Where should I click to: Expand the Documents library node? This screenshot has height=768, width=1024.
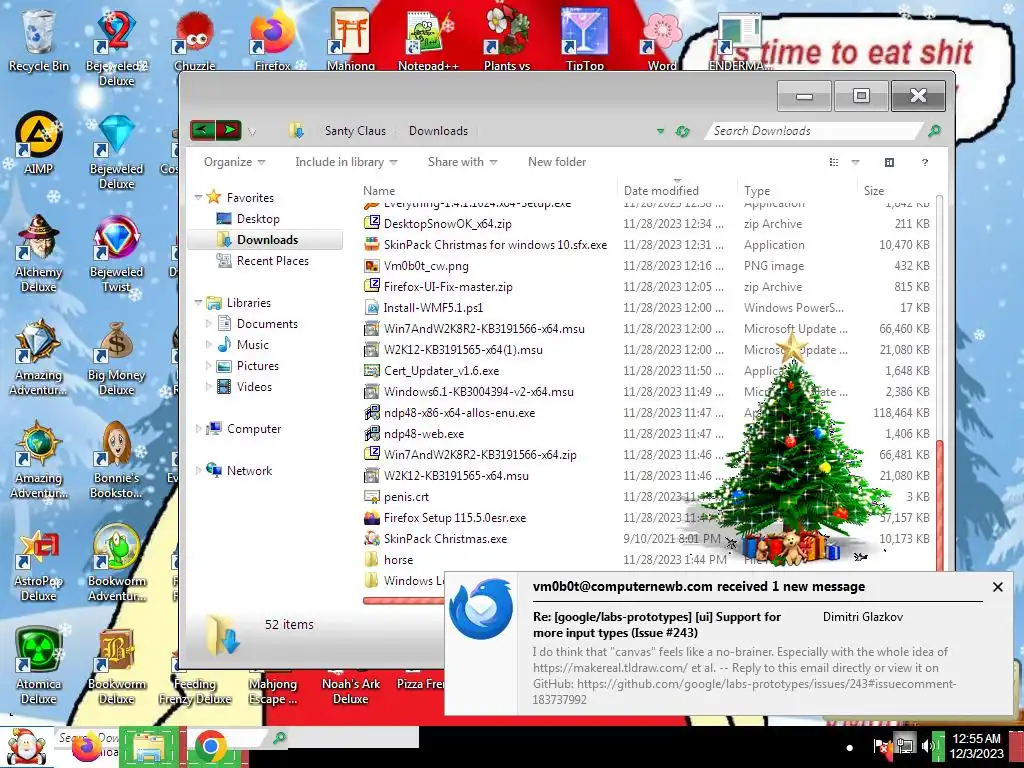(x=209, y=323)
